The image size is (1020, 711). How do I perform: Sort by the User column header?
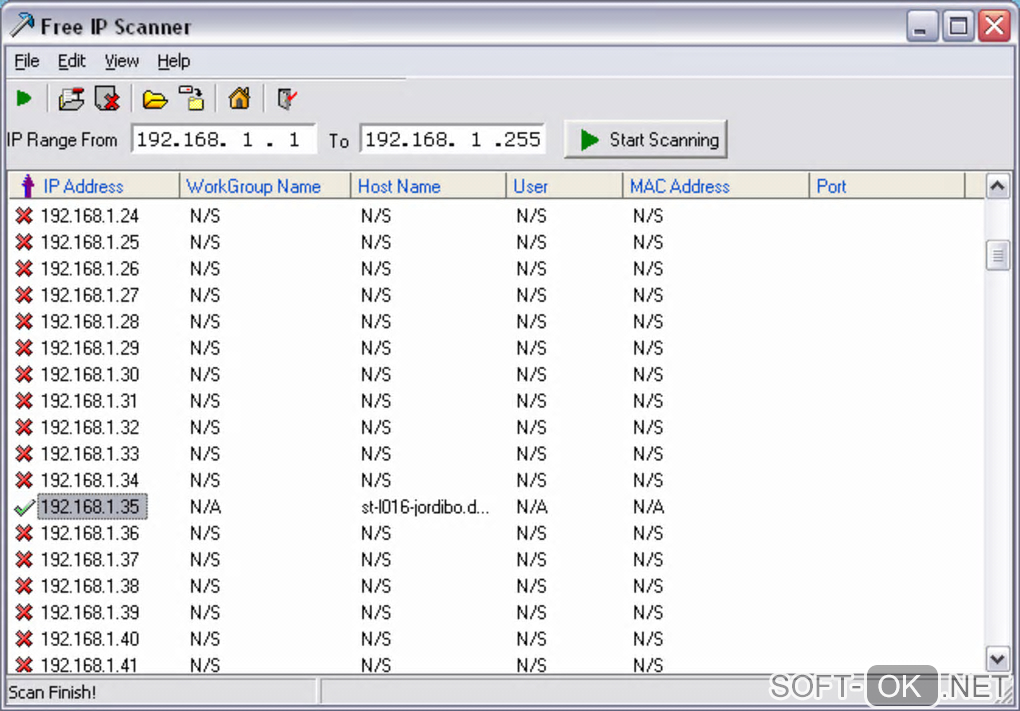pyautogui.click(x=564, y=186)
